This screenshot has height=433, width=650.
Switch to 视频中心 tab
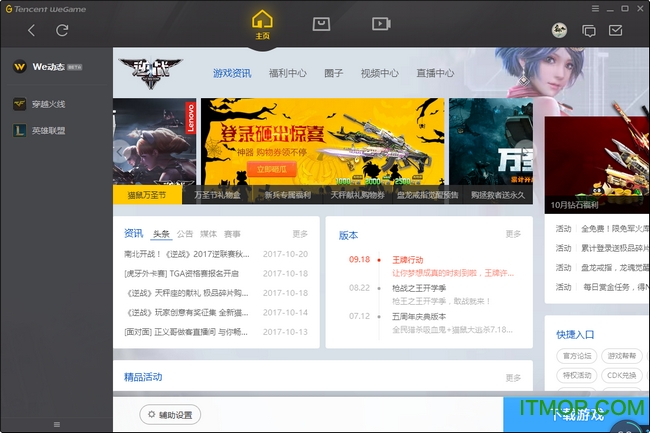click(x=380, y=73)
